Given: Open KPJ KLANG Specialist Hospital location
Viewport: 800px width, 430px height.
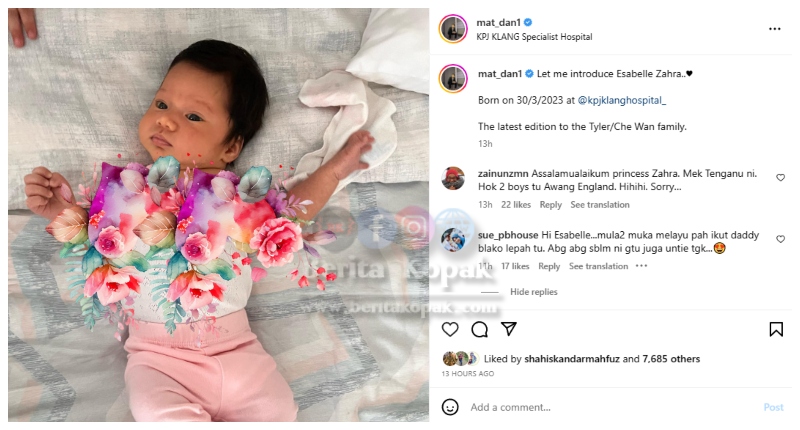Looking at the screenshot, I should (x=534, y=37).
